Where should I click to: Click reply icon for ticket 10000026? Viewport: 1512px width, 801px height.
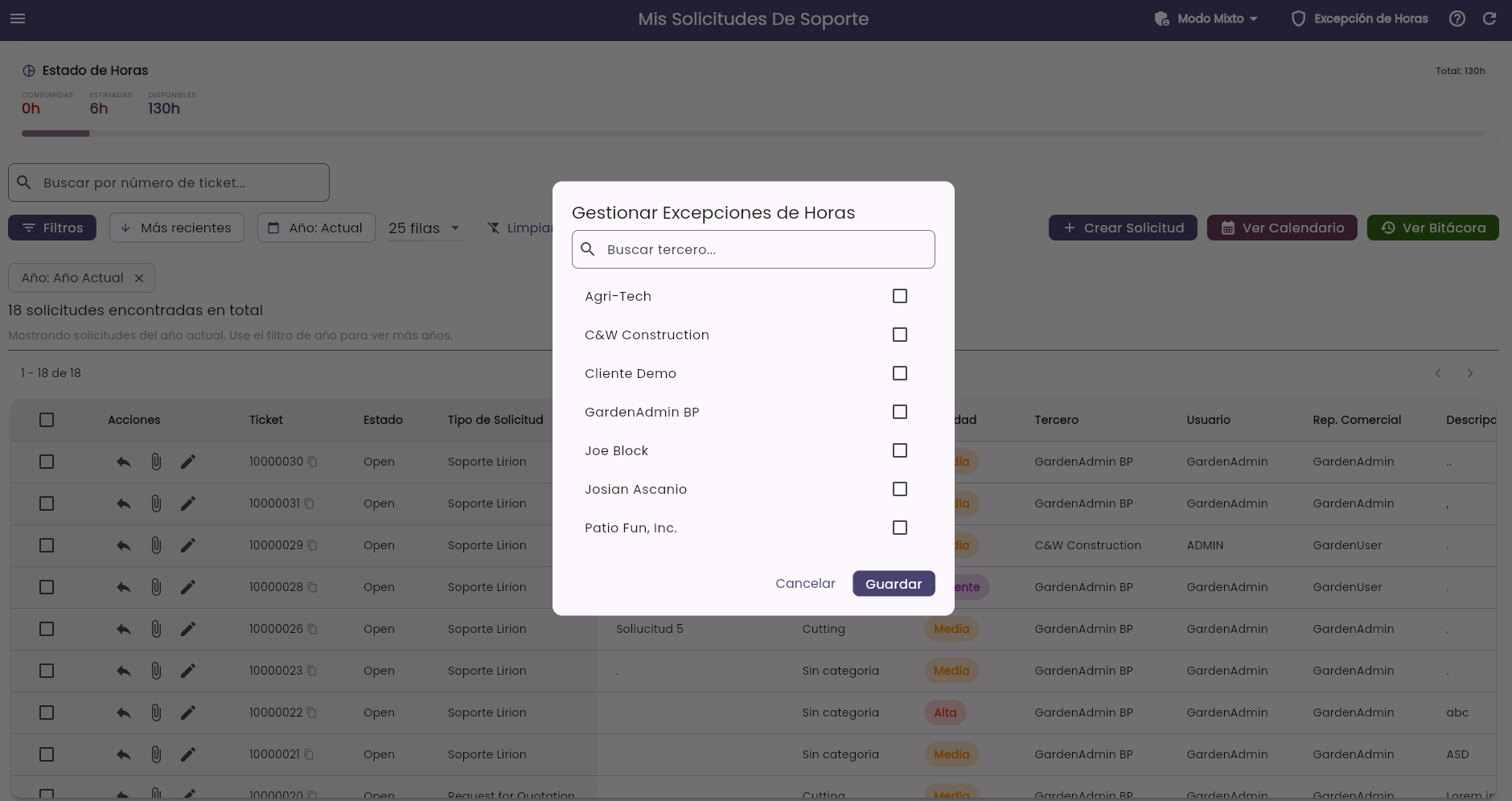pos(123,629)
